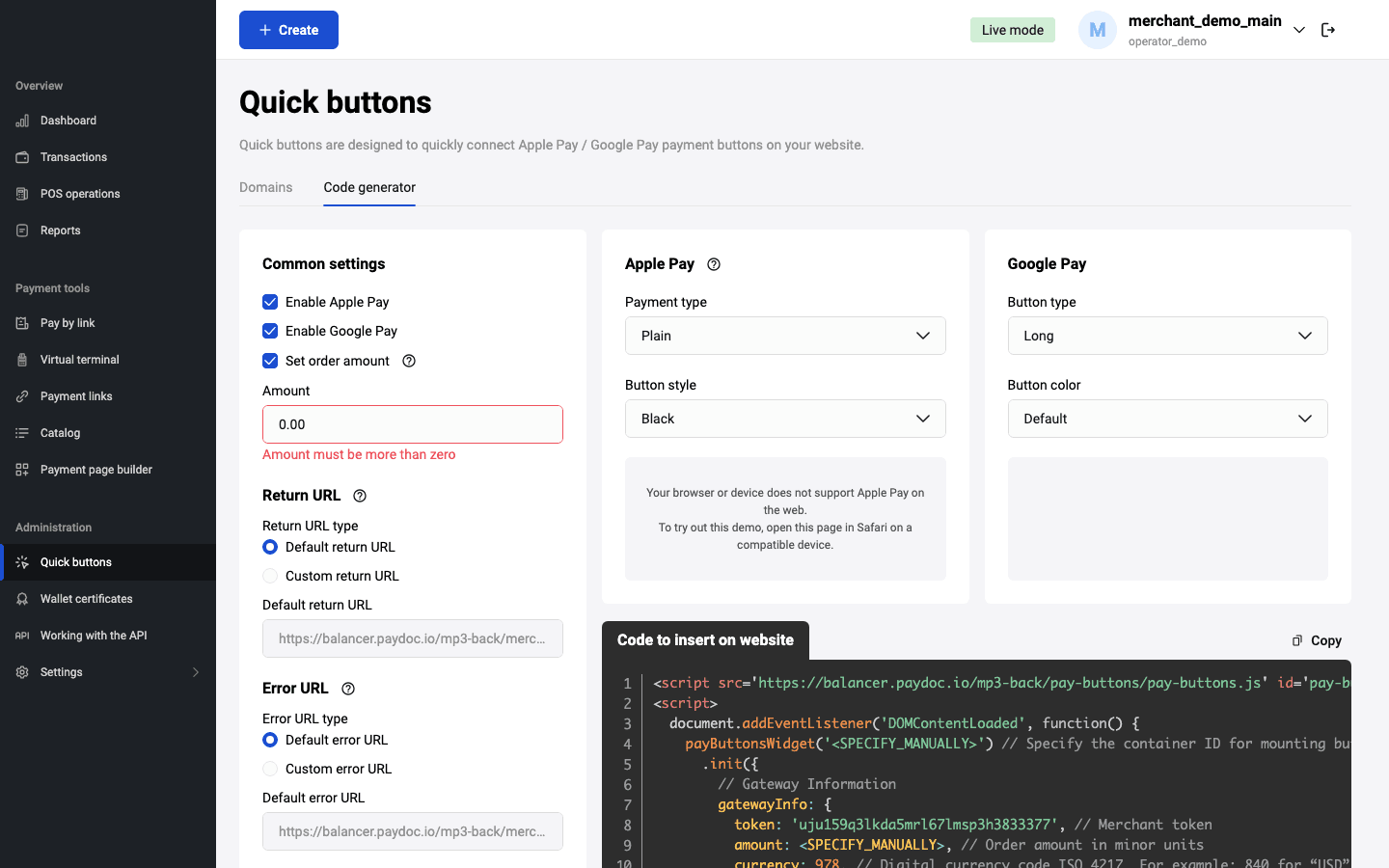
Task: Open POS operations in the sidebar
Action: [x=108, y=194]
